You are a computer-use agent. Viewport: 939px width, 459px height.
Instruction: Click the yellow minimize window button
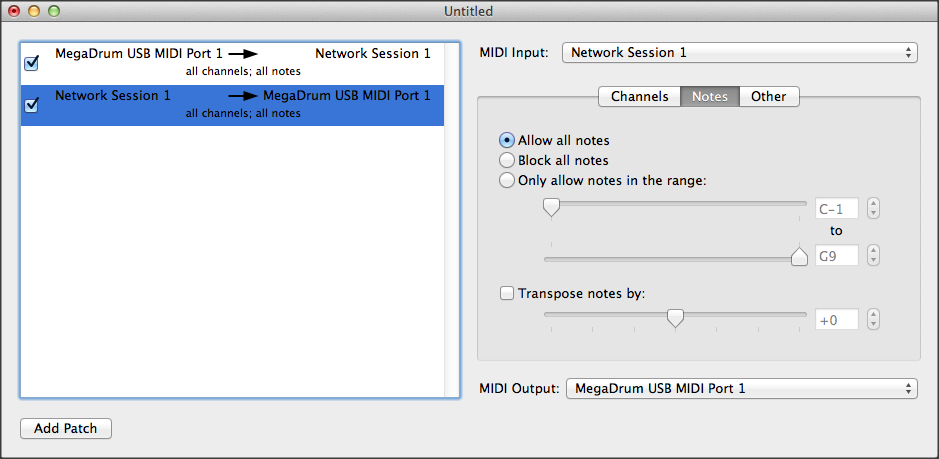pos(34,11)
